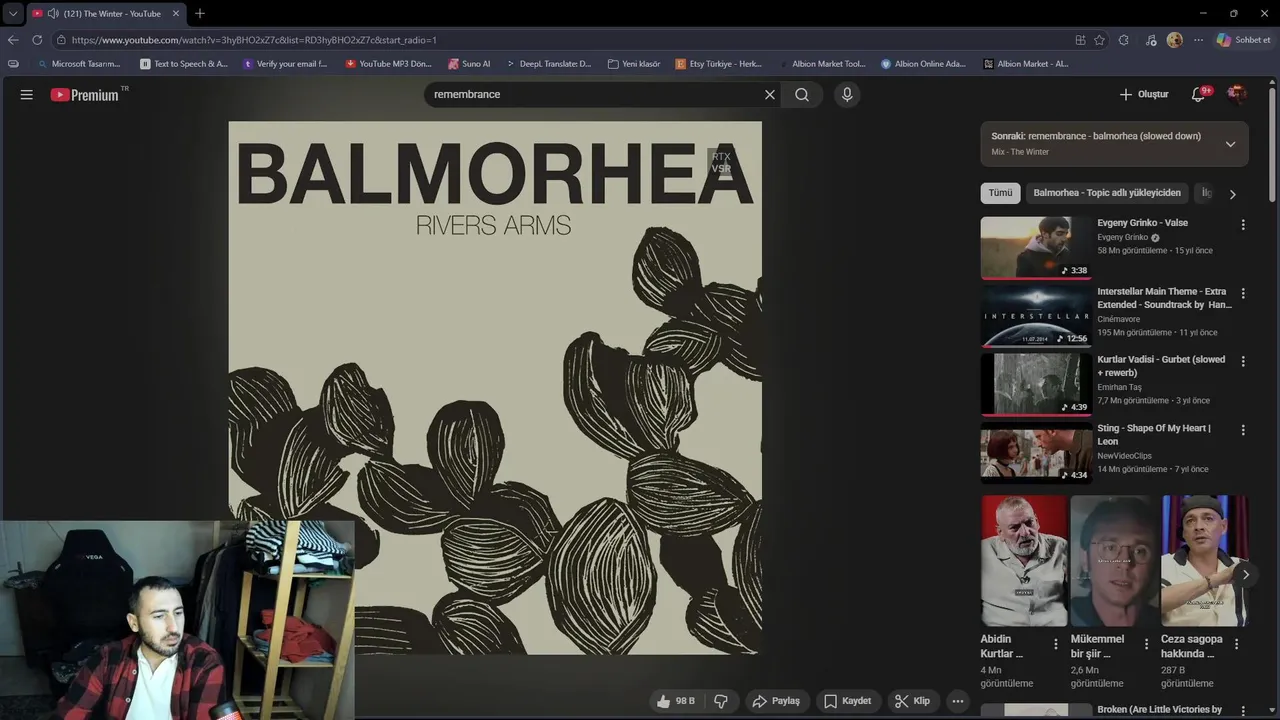Mute the tab via speaker icon
1280x720 pixels.
click(52, 14)
